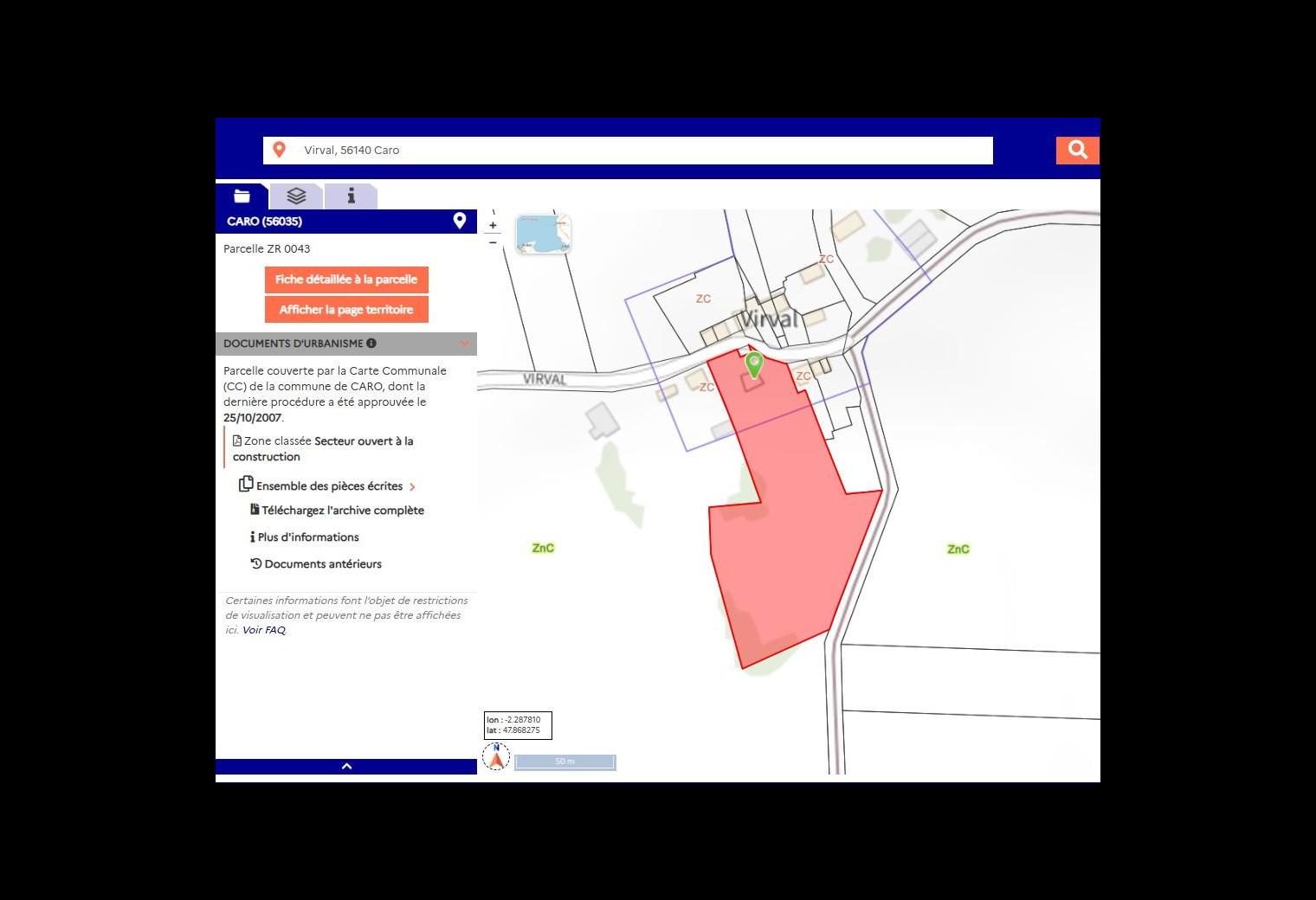Collapse the Documents d'urbanisme section
Image resolution: width=1316 pixels, height=900 pixels.
464,344
